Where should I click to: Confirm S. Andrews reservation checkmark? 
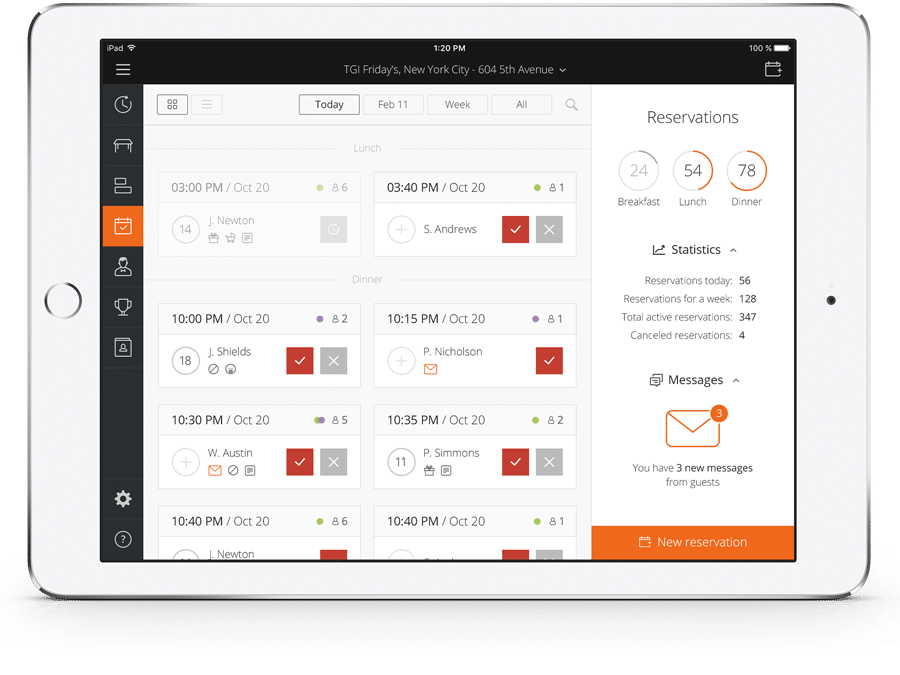(x=515, y=229)
